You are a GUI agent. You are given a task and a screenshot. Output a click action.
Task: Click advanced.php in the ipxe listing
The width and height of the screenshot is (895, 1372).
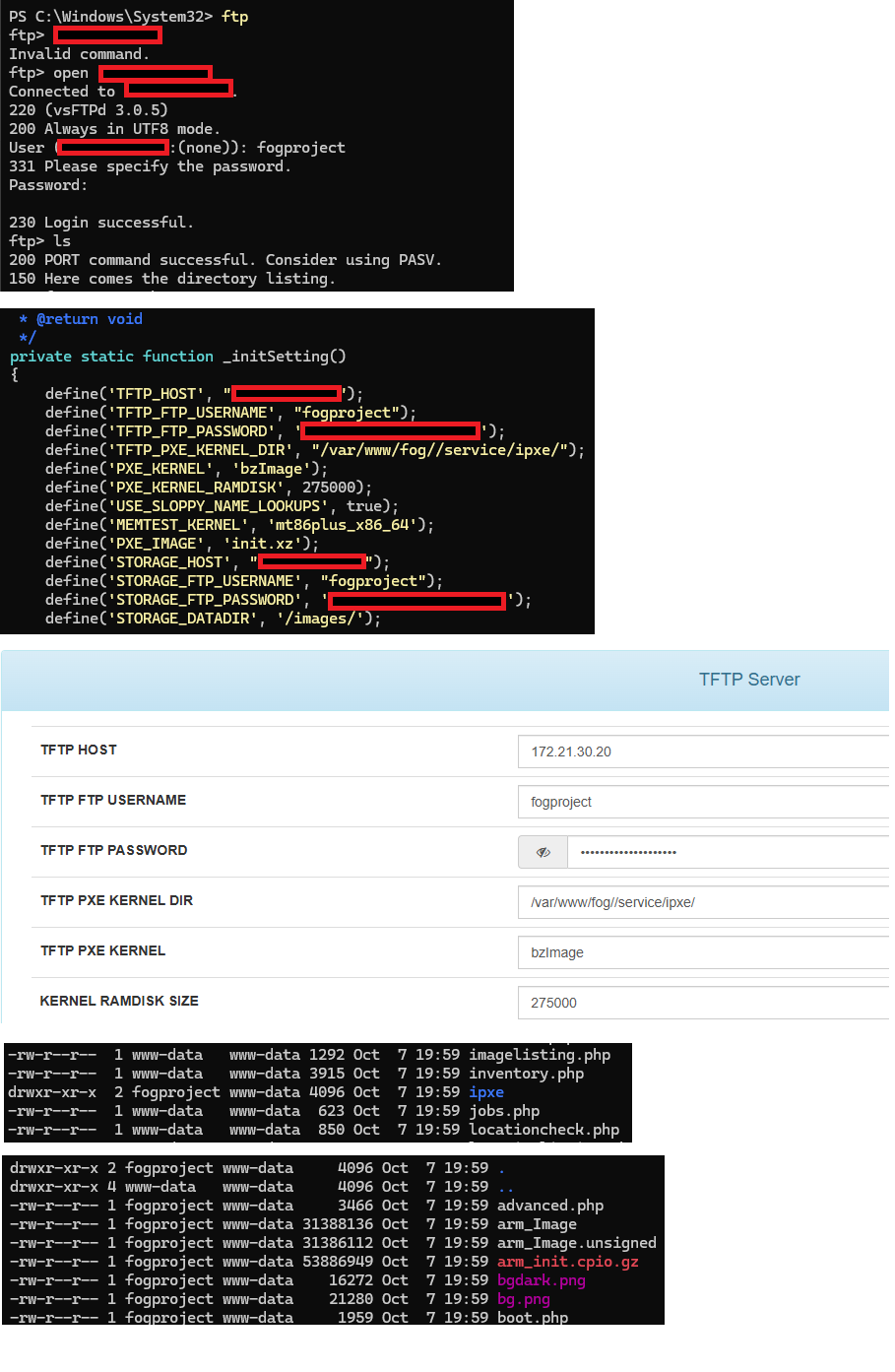pyautogui.click(x=550, y=1206)
